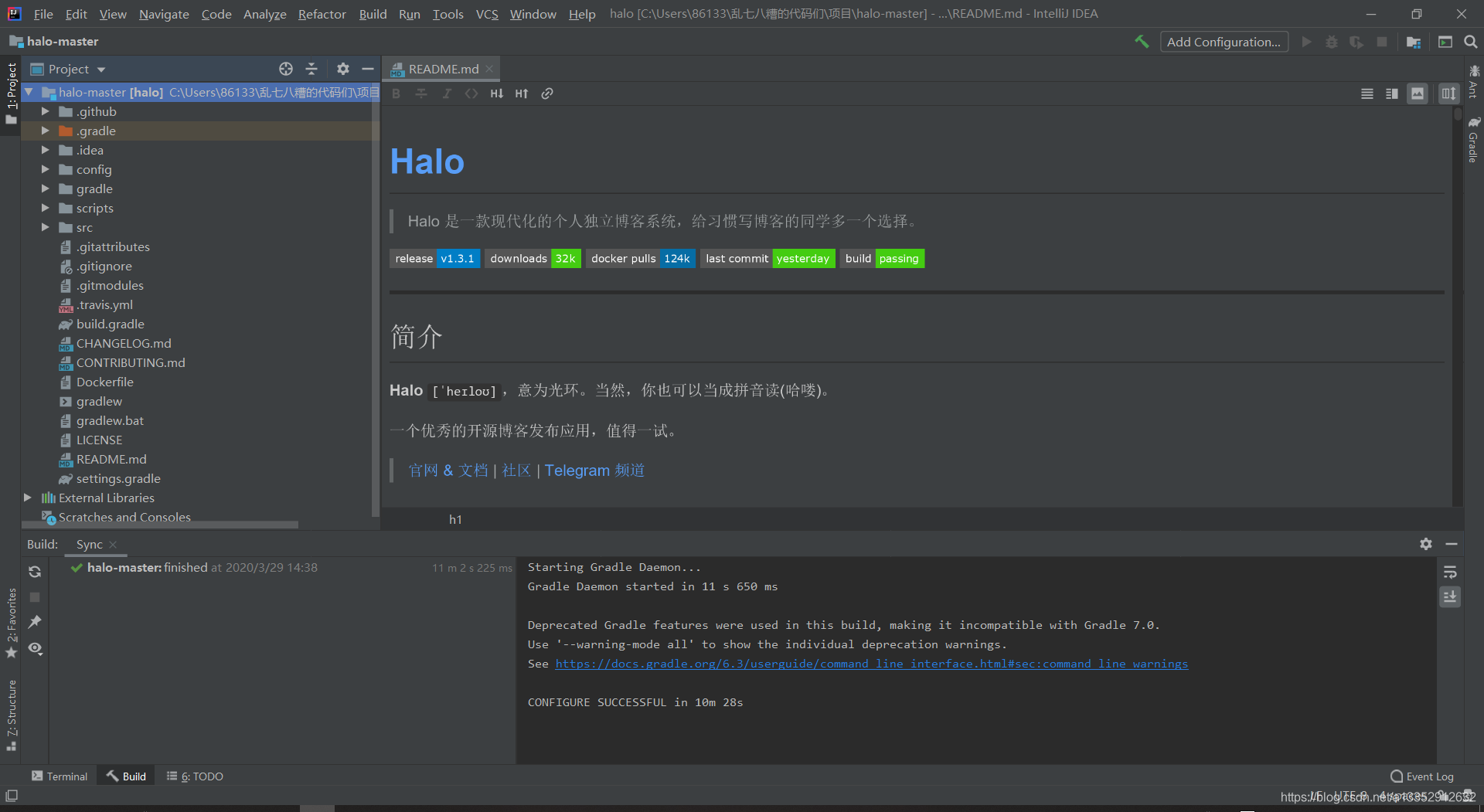Click the Project tree horizontal scrollbar

pos(160,525)
